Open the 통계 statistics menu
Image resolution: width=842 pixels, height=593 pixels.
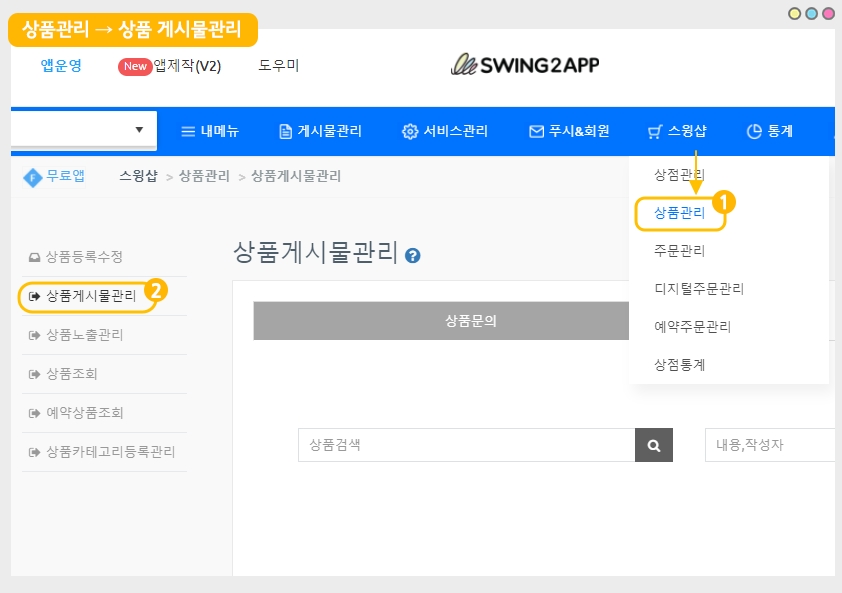click(769, 131)
